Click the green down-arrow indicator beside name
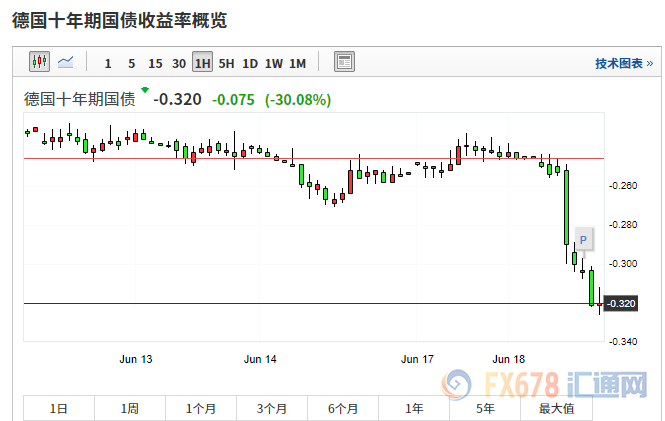Viewport: 665px width, 421px height. click(145, 90)
